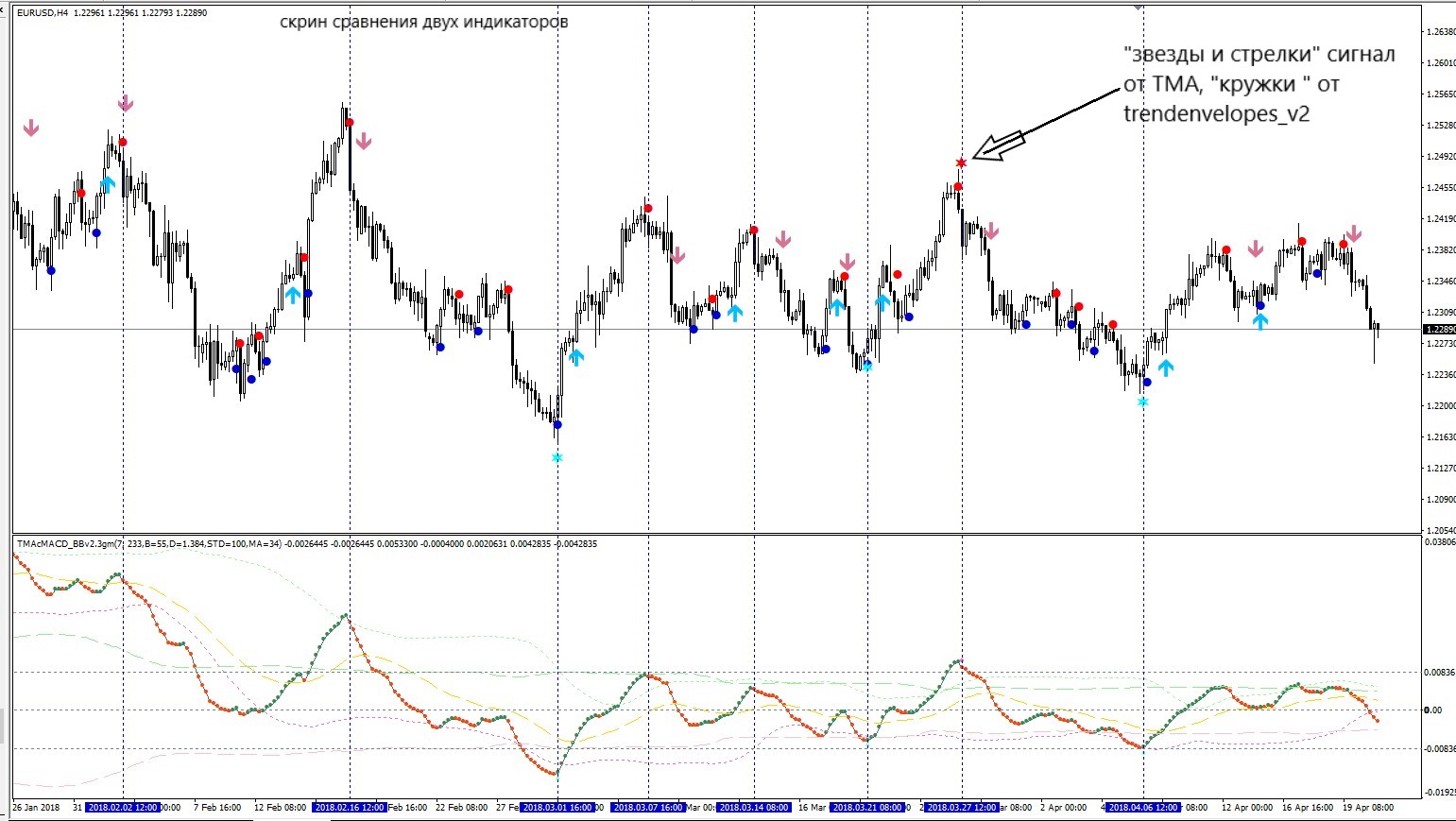Viewport: 1456px width, 821px height.
Task: Click the 19 Apr 08:00 time axis label
Action: (1368, 808)
